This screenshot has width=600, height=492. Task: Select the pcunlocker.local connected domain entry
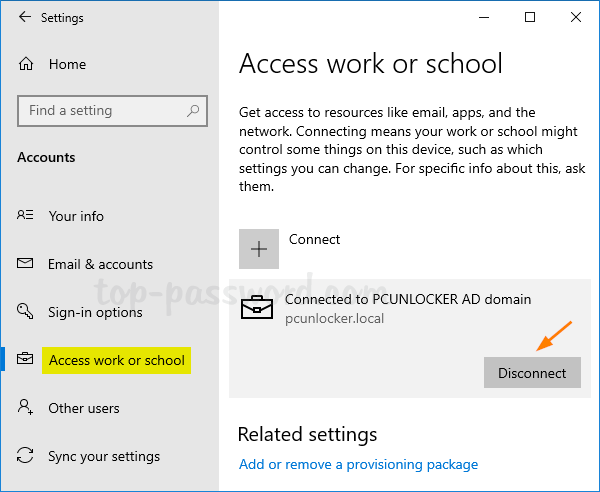tap(407, 309)
